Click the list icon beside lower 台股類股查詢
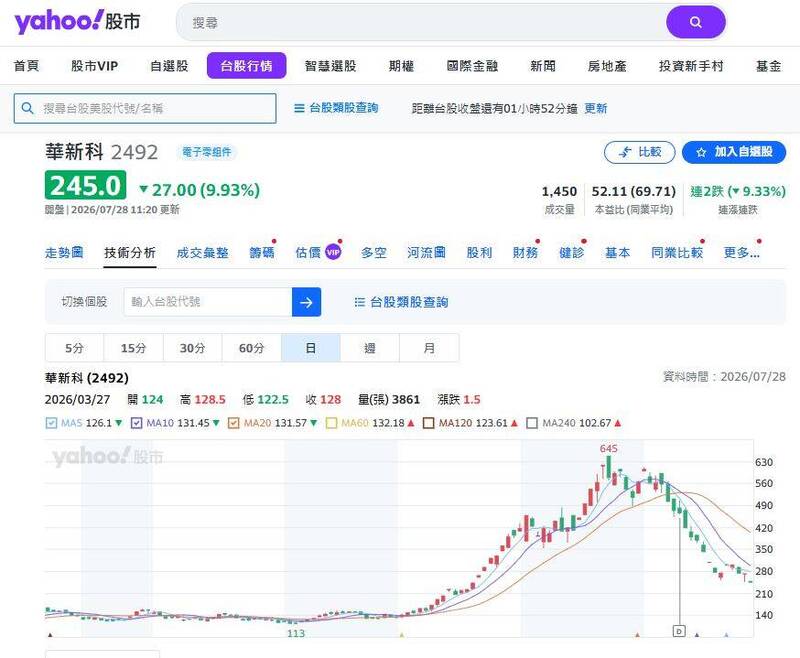 [360, 302]
